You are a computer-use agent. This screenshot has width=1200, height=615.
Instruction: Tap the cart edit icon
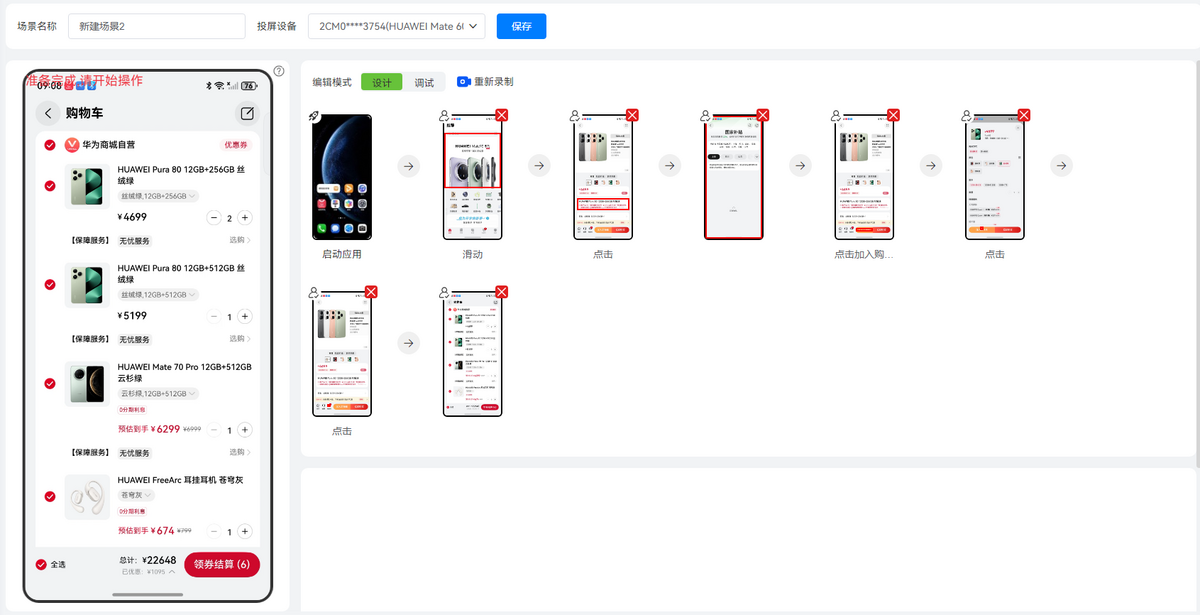coord(247,113)
